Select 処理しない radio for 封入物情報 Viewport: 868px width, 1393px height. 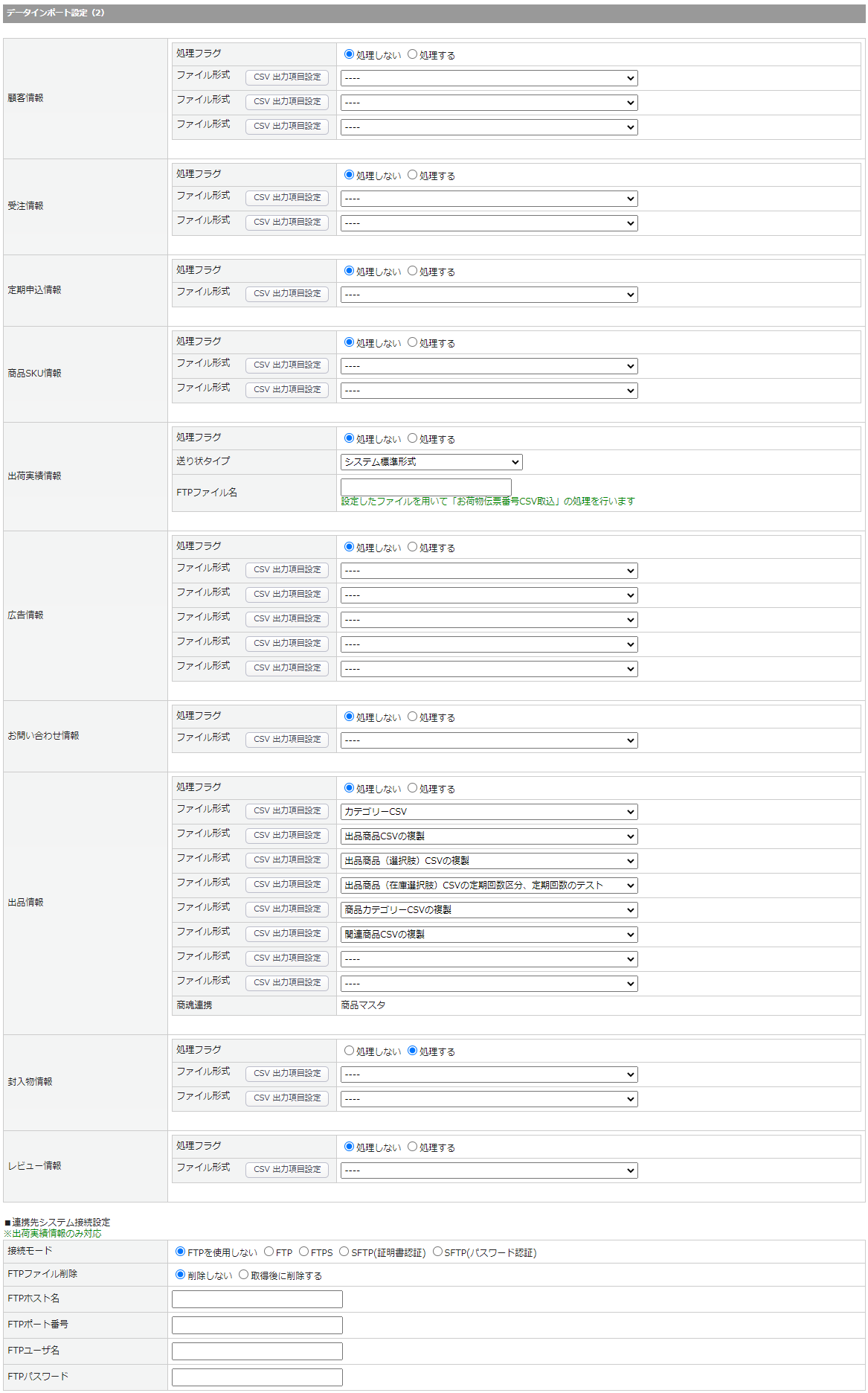click(x=349, y=1051)
